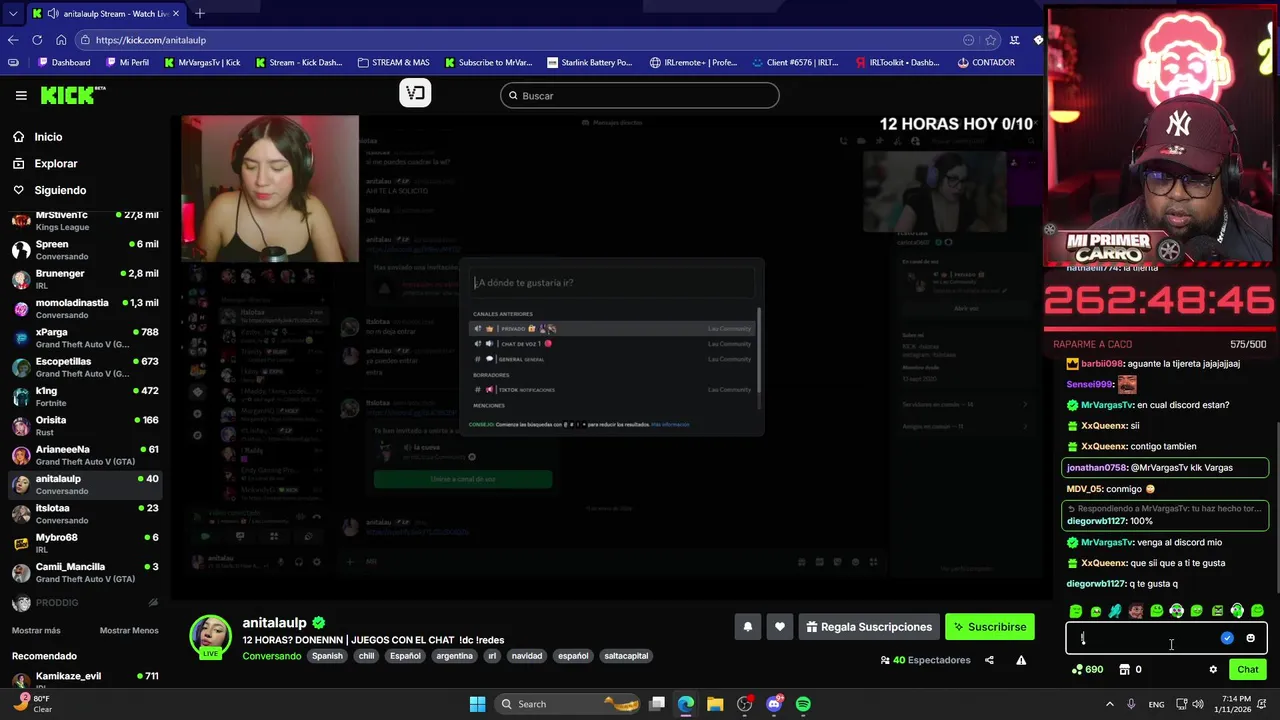This screenshot has width=1280, height=720.
Task: Toggle hidden PRODDIG recommendation eye icon
Action: 153,603
